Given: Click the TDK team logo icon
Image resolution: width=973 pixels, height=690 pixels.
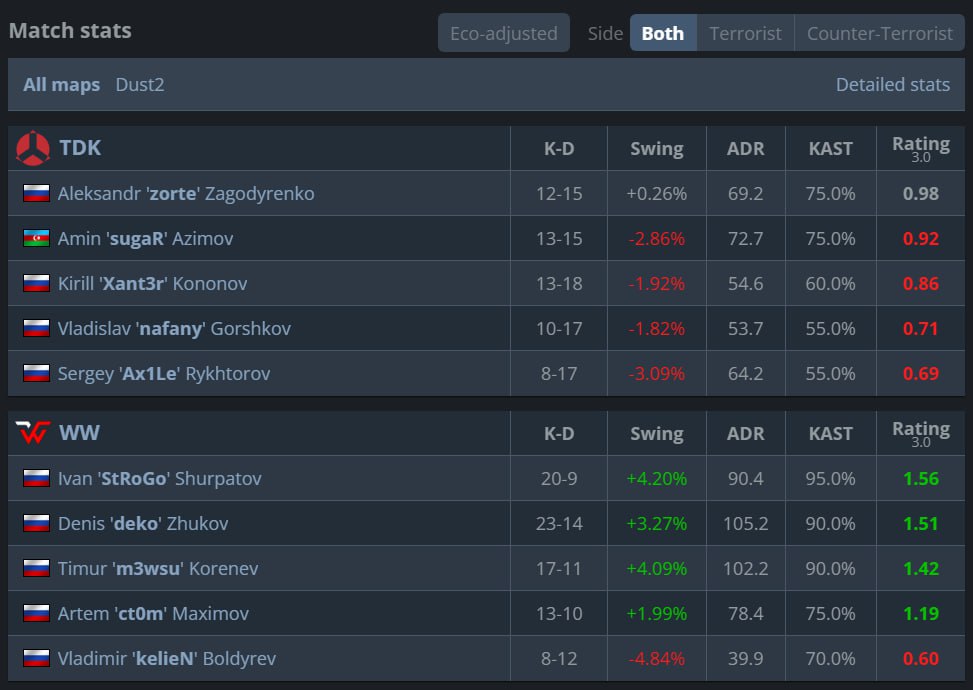Looking at the screenshot, I should click(33, 148).
